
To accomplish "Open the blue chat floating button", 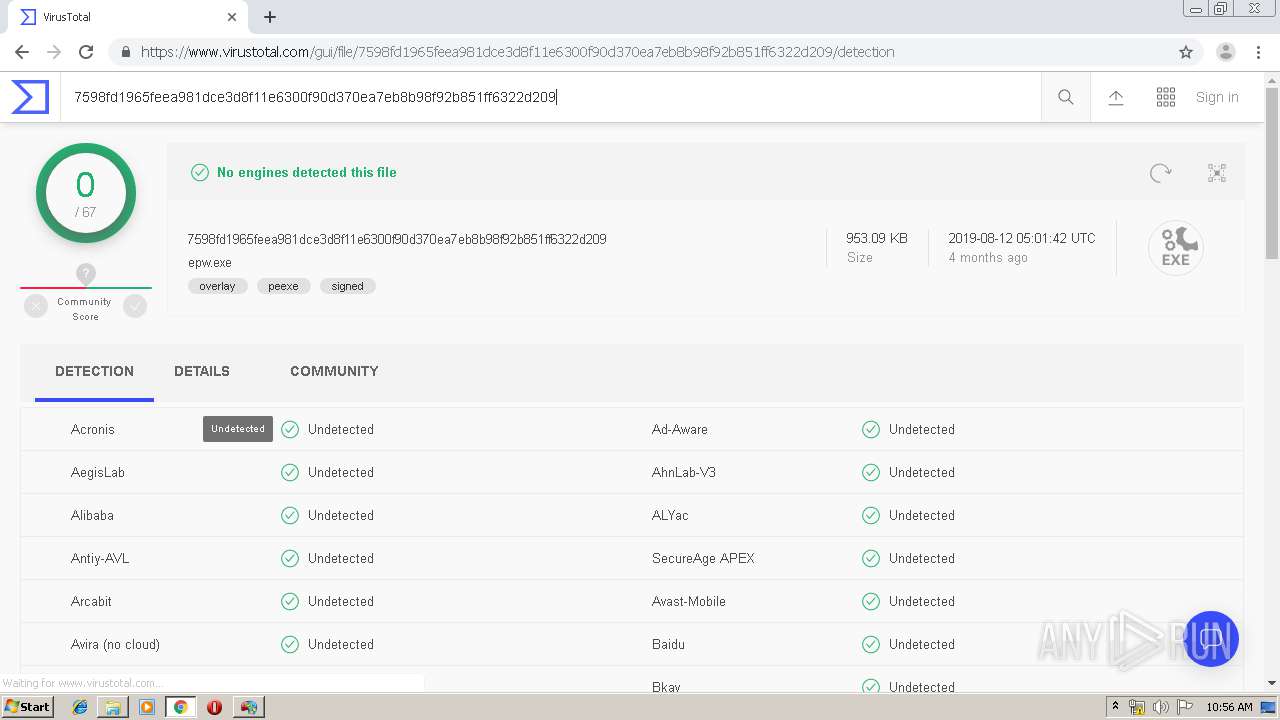I will point(1211,638).
